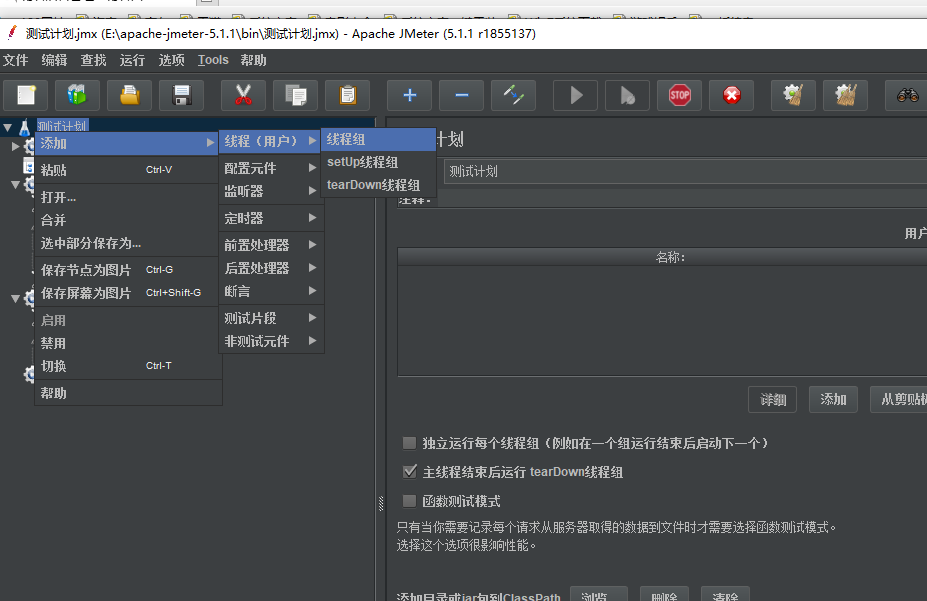Click the 删除 button near ClassPath
This screenshot has height=601, width=927.
coord(664,594)
